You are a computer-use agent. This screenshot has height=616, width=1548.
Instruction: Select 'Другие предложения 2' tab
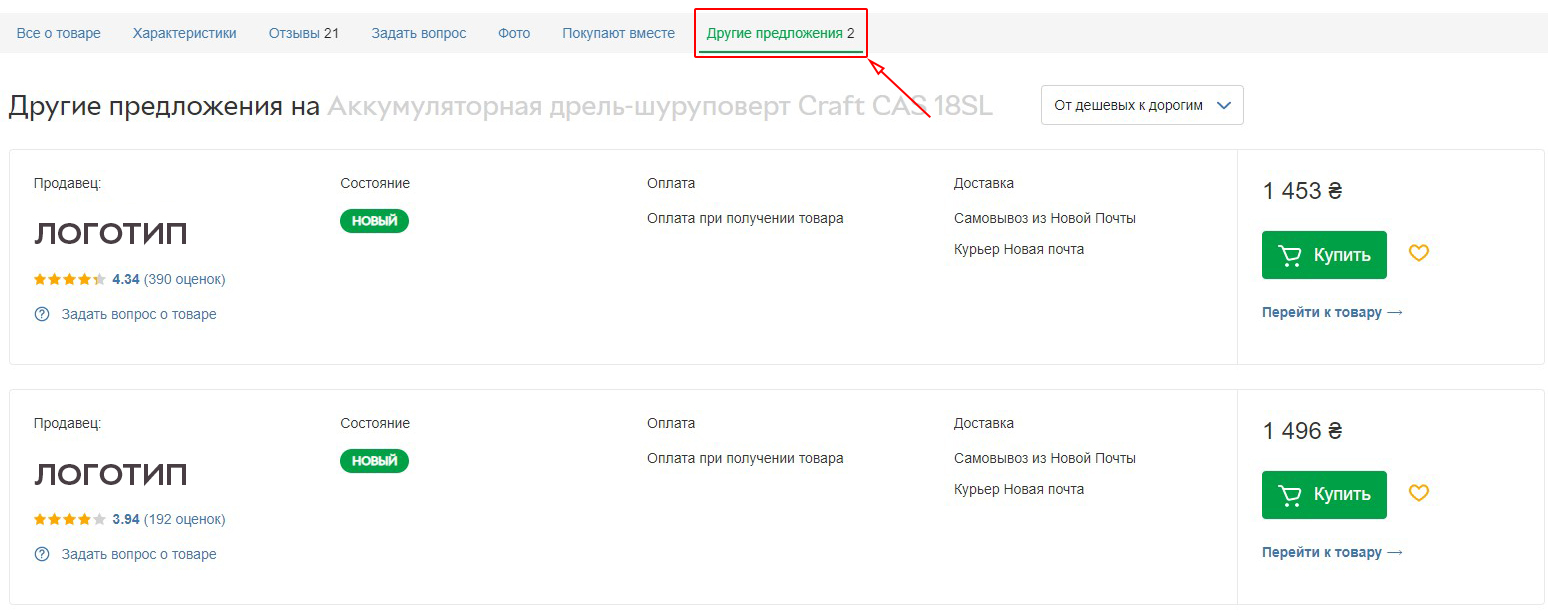(781, 33)
